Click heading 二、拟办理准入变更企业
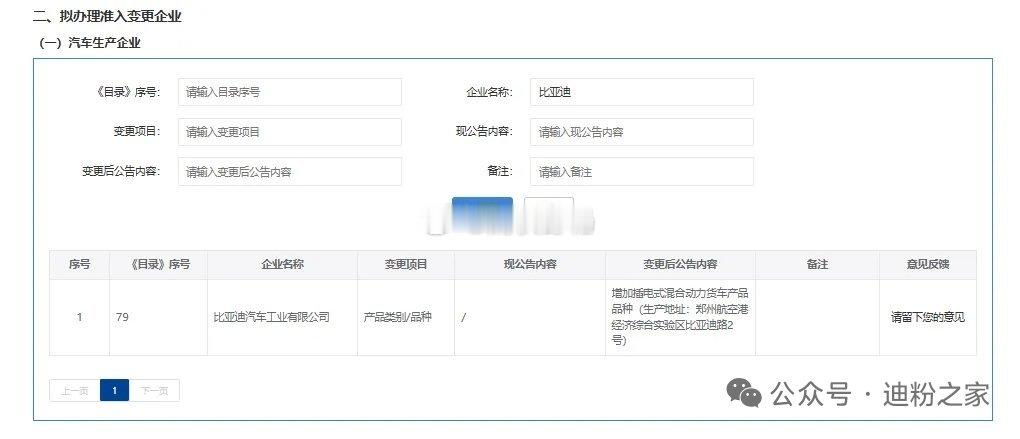The image size is (1020, 439). point(107,18)
